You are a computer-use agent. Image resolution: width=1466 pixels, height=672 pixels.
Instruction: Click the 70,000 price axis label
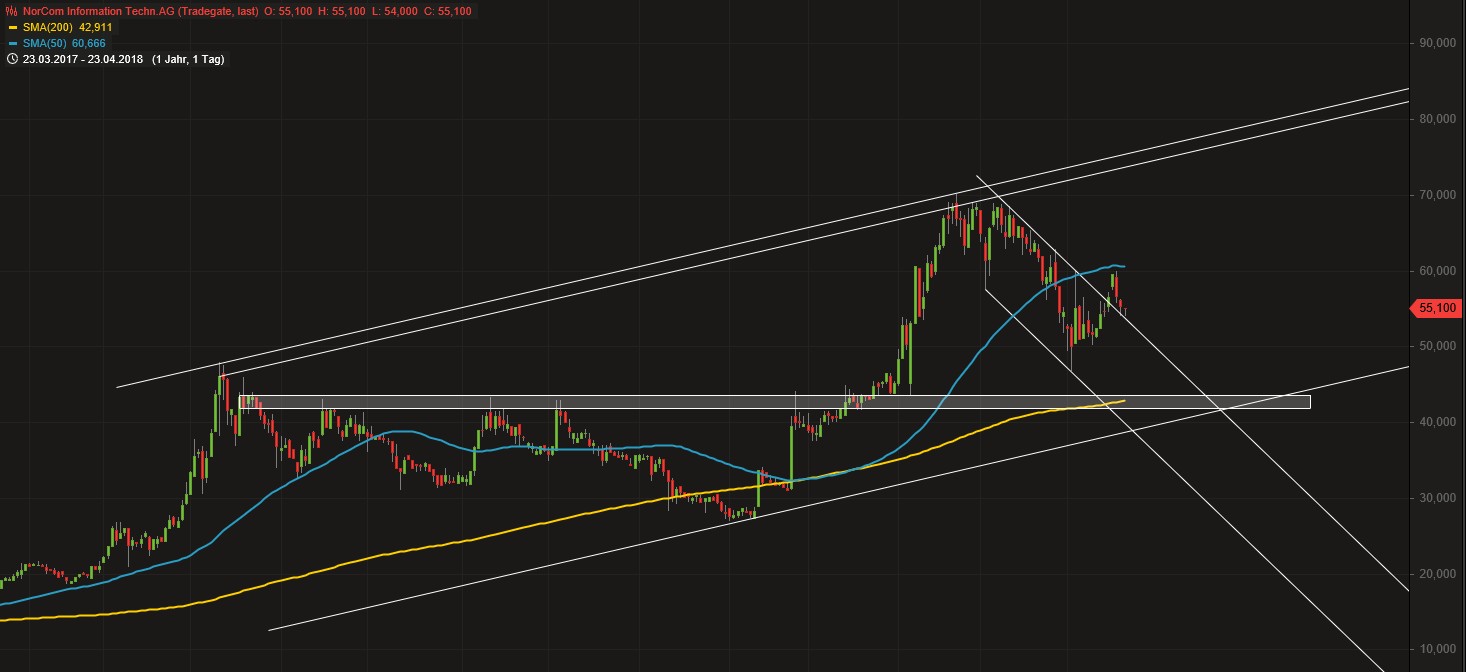pyautogui.click(x=1436, y=195)
